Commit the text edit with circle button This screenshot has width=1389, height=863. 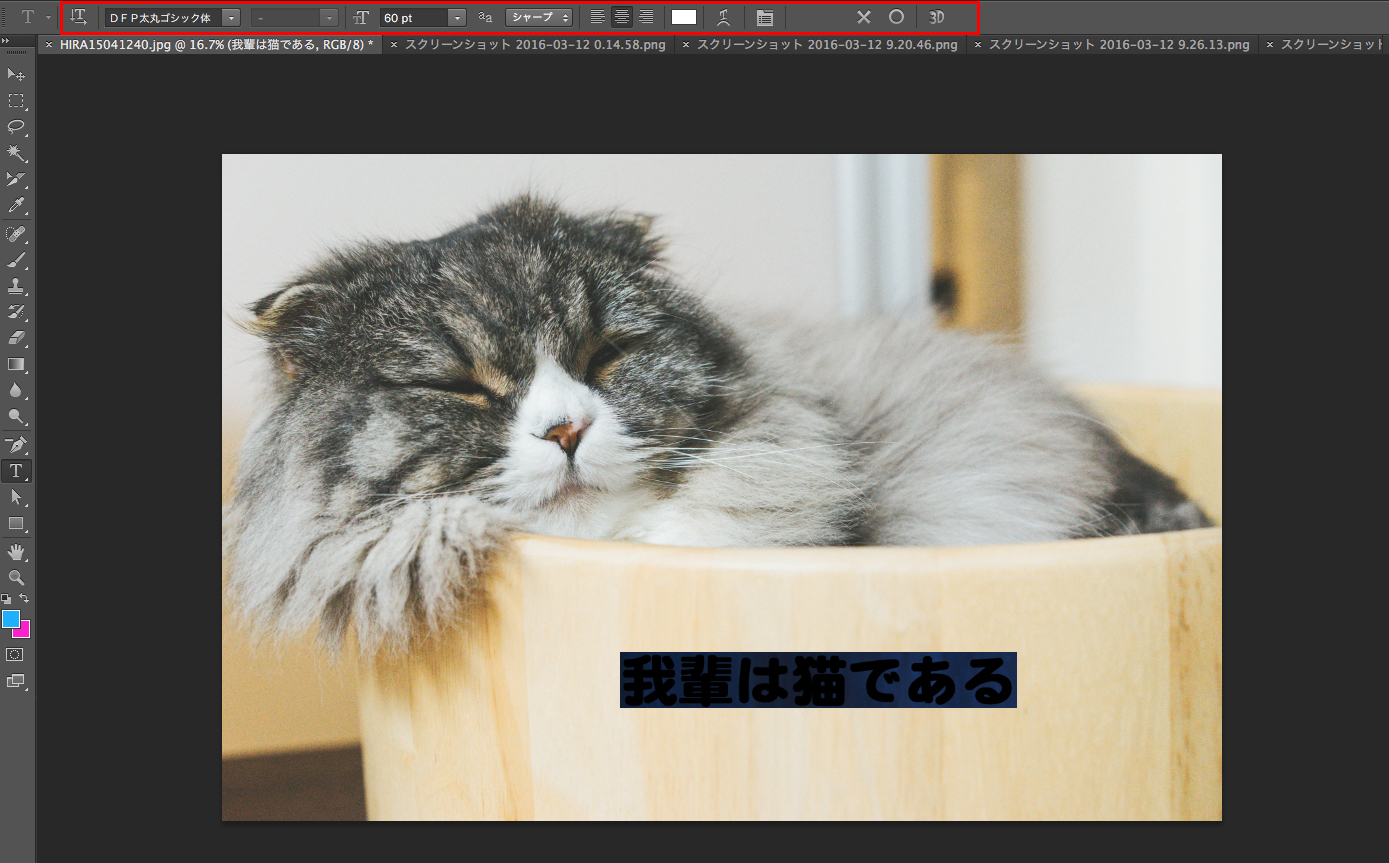tap(896, 17)
